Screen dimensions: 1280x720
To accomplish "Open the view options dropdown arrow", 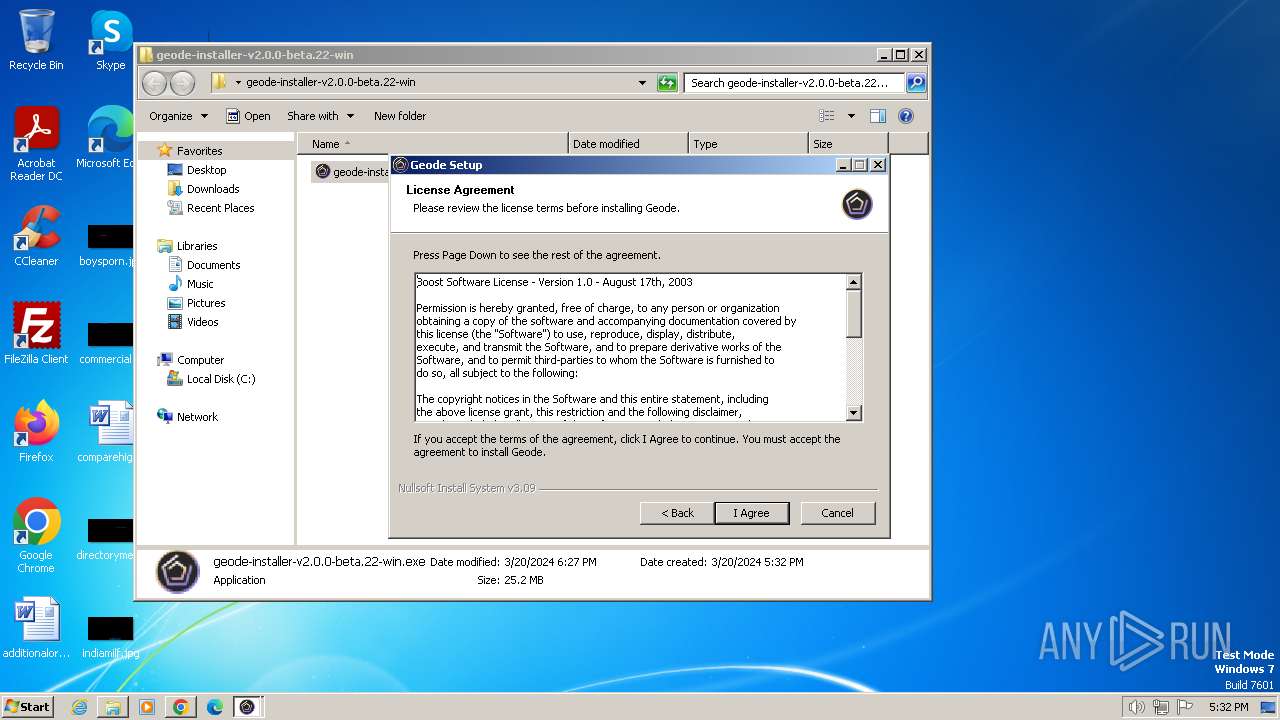I will tap(851, 116).
